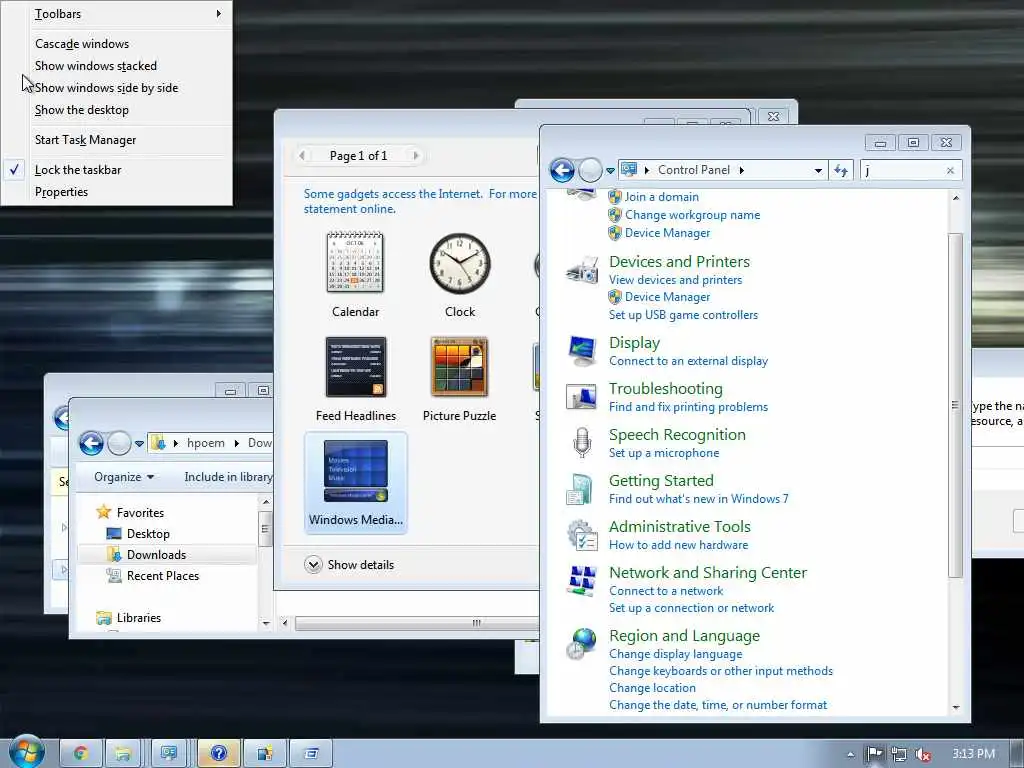Click the Devices and Printers icon
Image resolution: width=1024 pixels, height=768 pixels.
click(581, 270)
